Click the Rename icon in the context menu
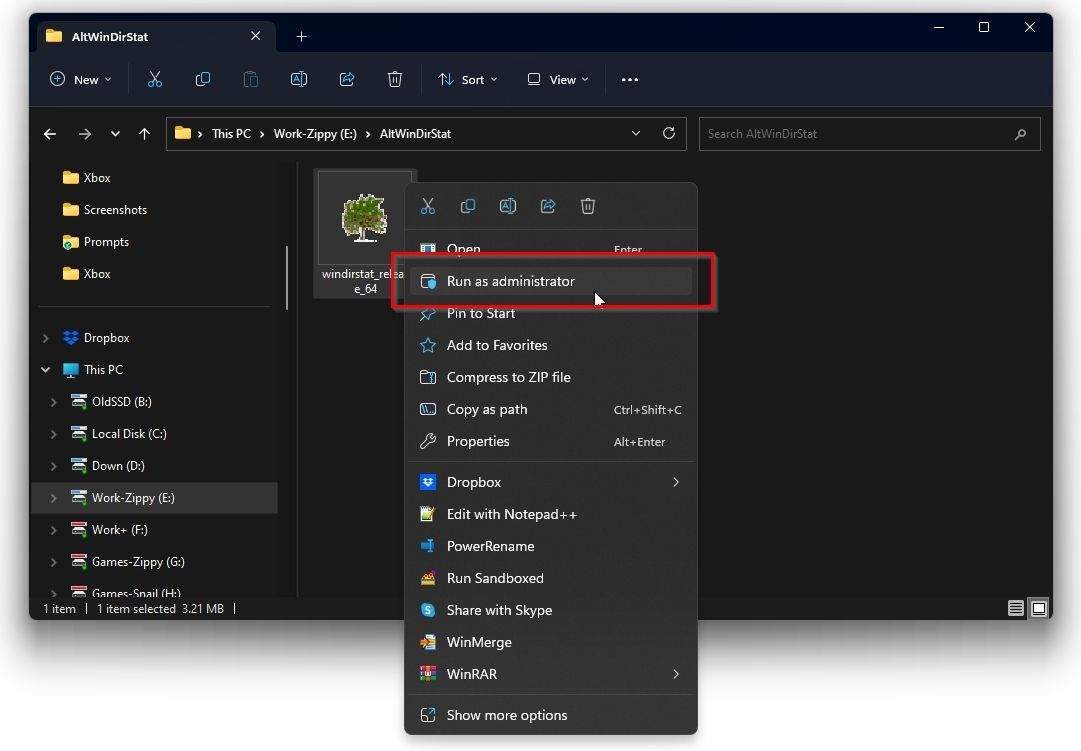1081x751 pixels. pos(508,206)
